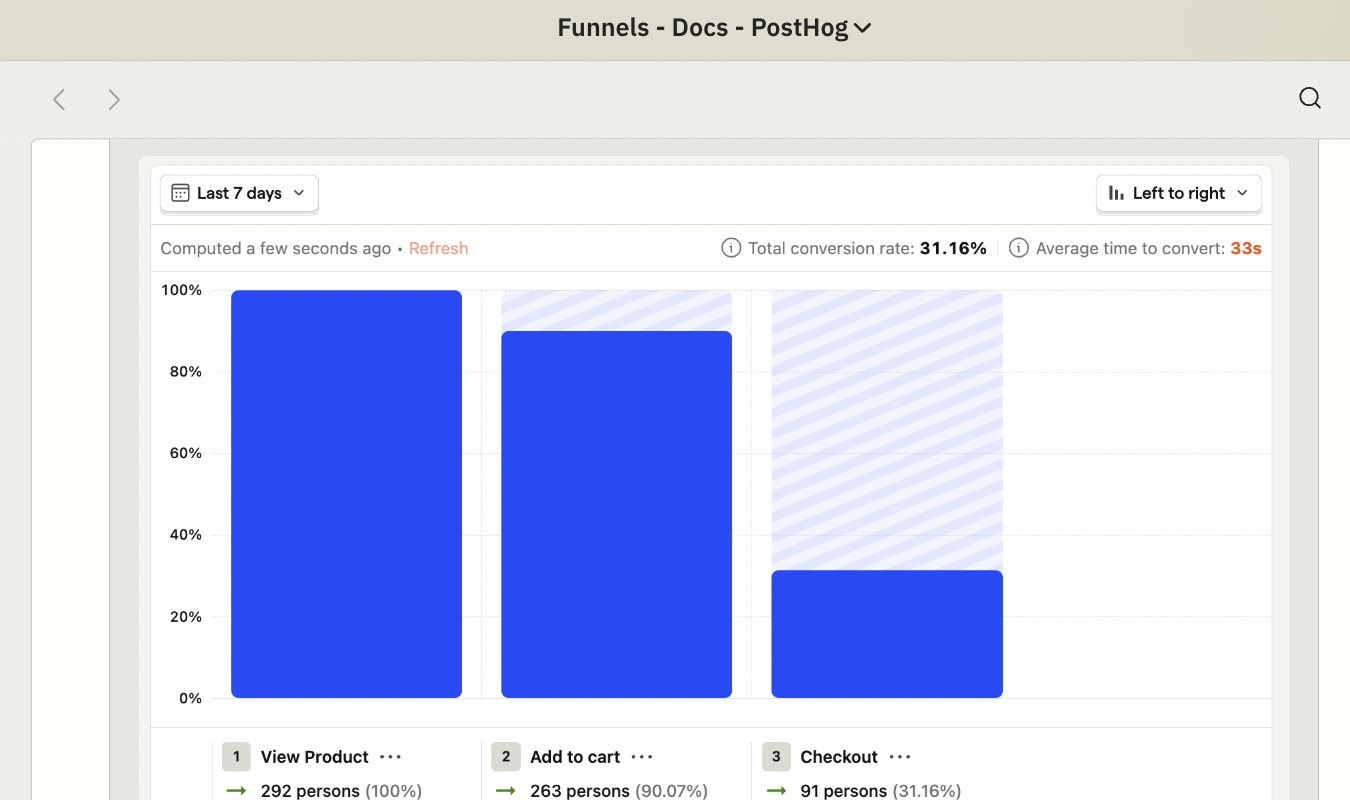Open the options menu for Checkout
Image resolution: width=1350 pixels, height=800 pixels.
(898, 757)
